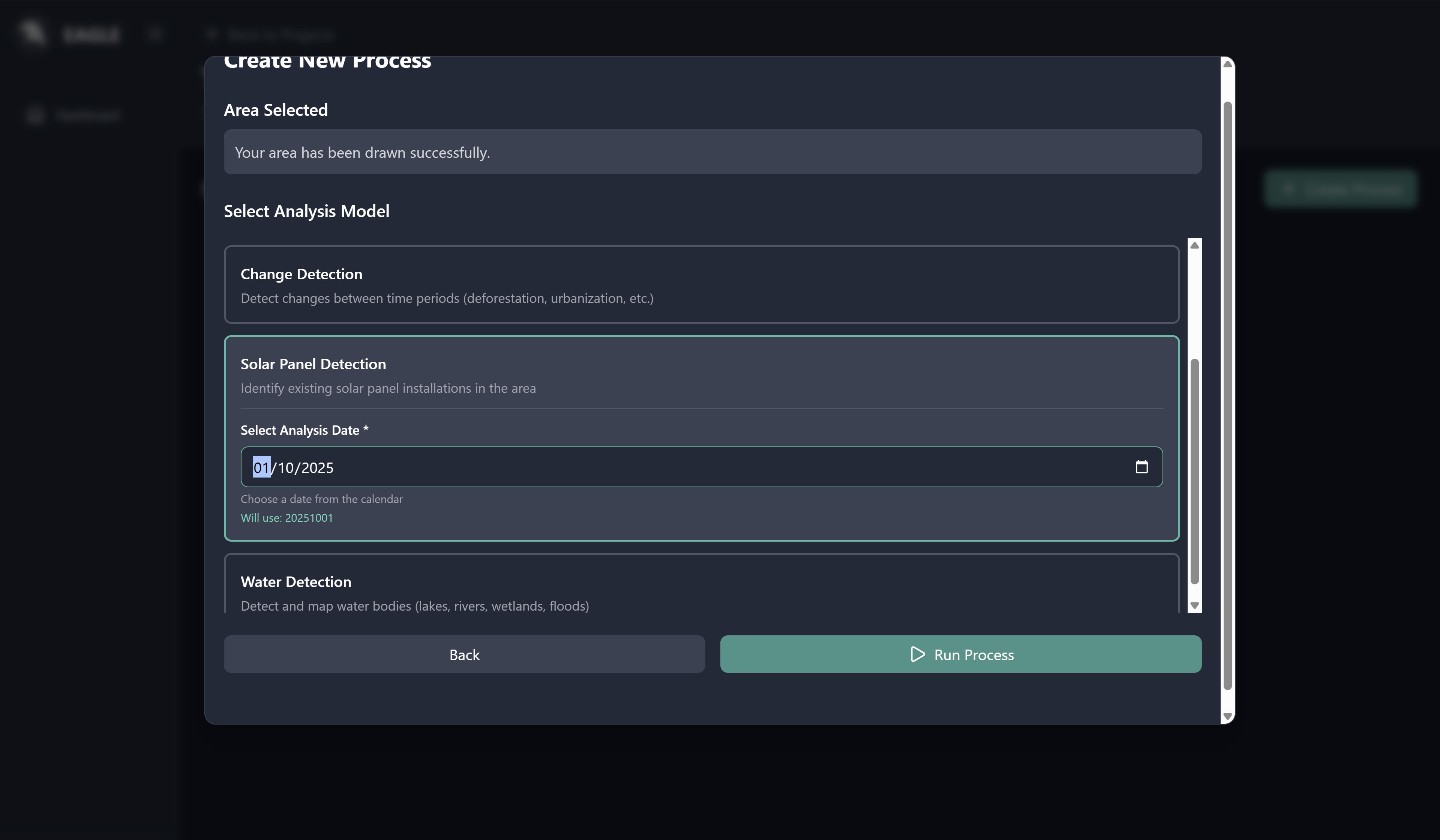Click Run Process to start analysis
This screenshot has height=840, width=1440.
pyautogui.click(x=960, y=654)
